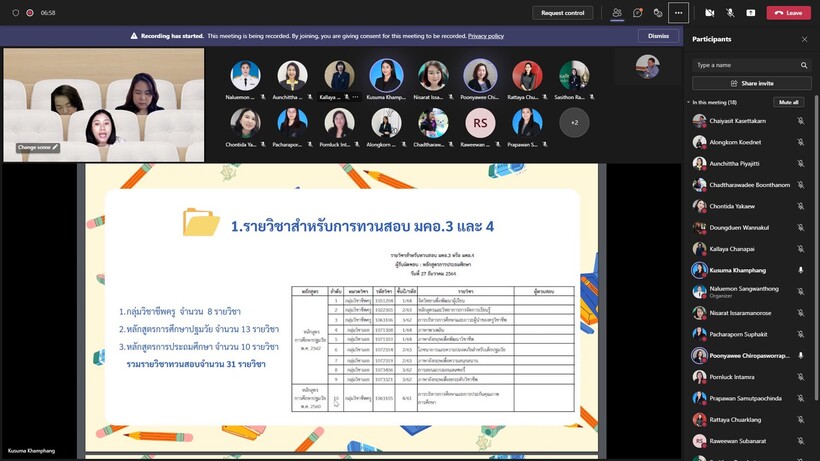Click the Privacy policy link
The height and width of the screenshot is (461, 820).
pyautogui.click(x=484, y=35)
